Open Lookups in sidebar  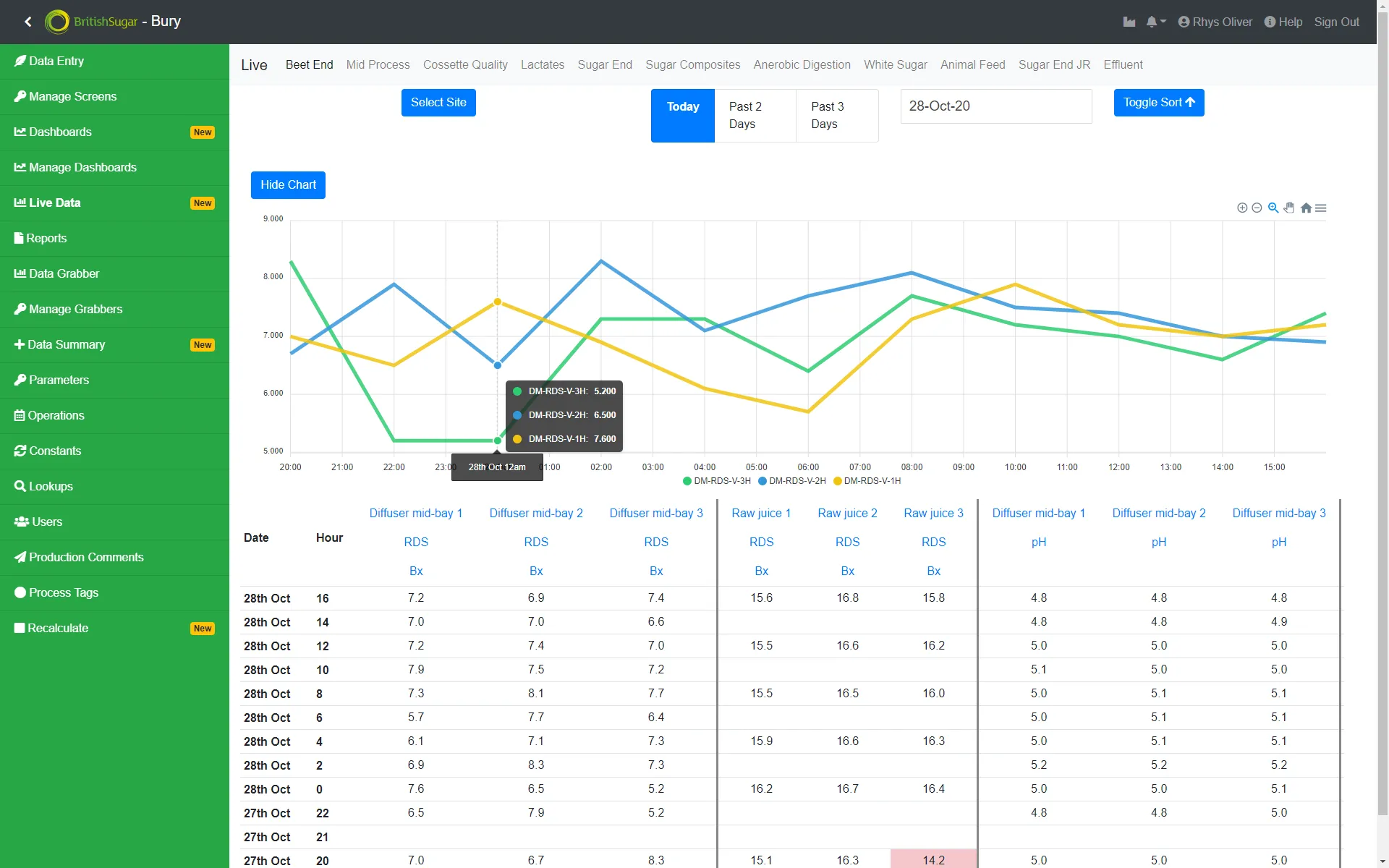(x=114, y=487)
